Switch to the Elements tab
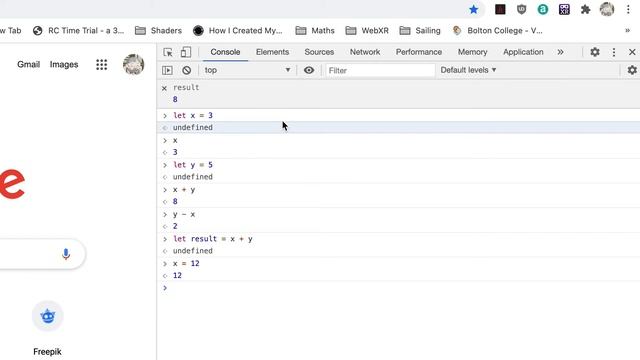The height and width of the screenshot is (360, 640). tap(272, 52)
